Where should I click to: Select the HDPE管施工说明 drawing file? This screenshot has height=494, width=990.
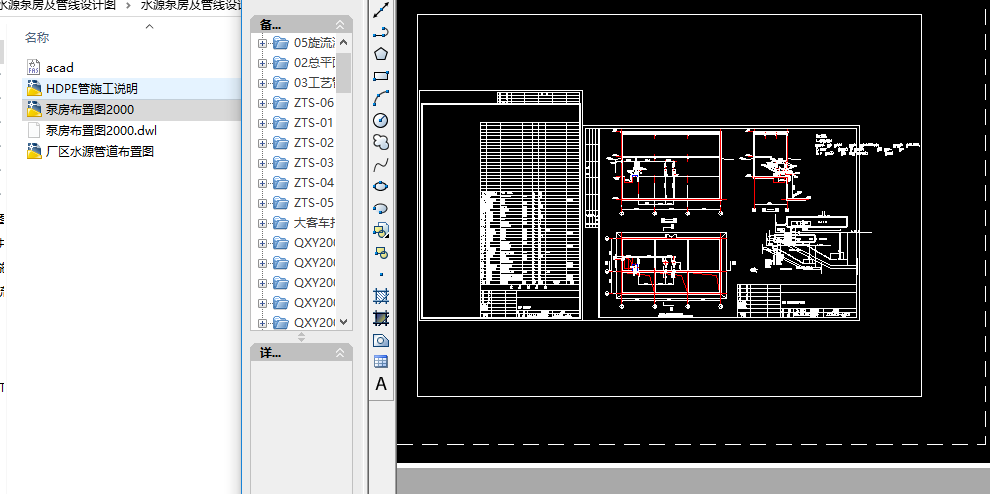pos(92,88)
